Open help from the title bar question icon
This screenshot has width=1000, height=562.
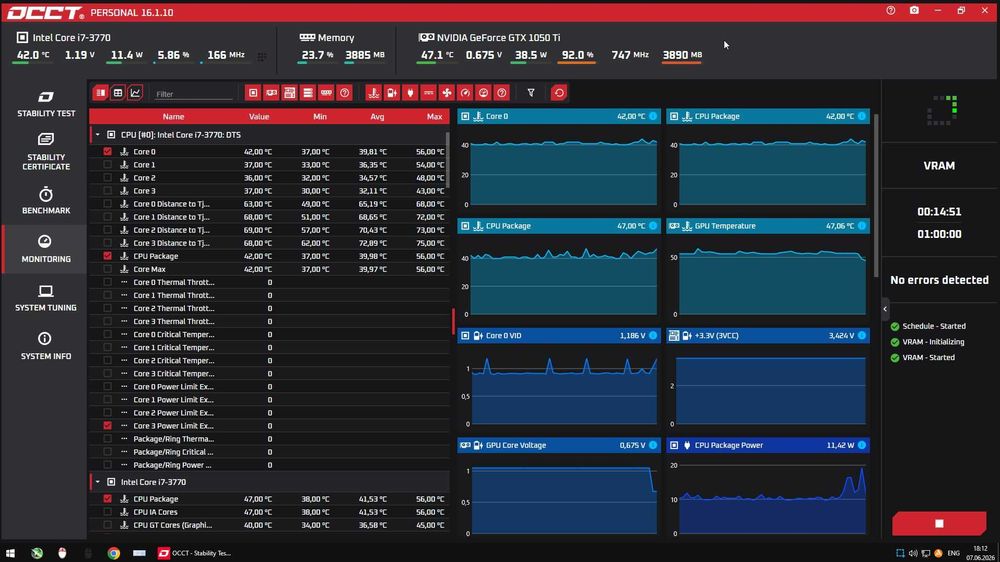pos(891,10)
